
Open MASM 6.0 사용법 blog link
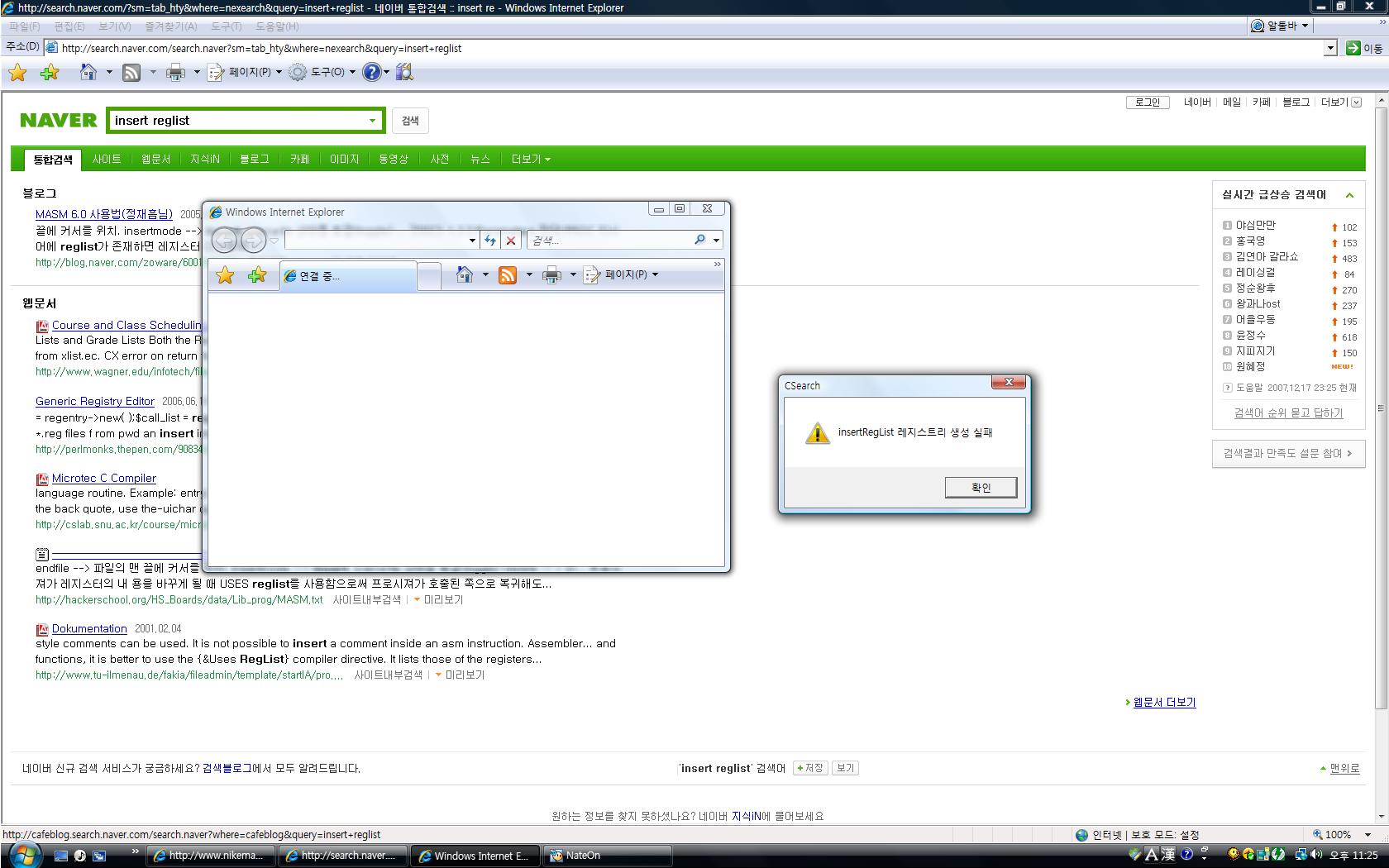pos(104,214)
